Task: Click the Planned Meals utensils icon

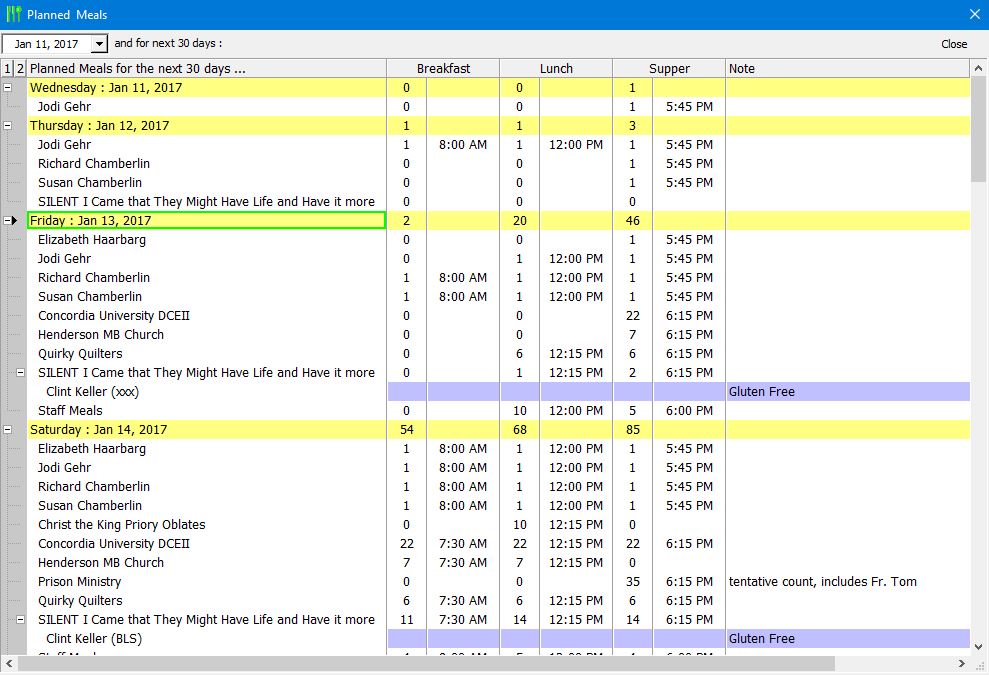Action: coord(13,14)
